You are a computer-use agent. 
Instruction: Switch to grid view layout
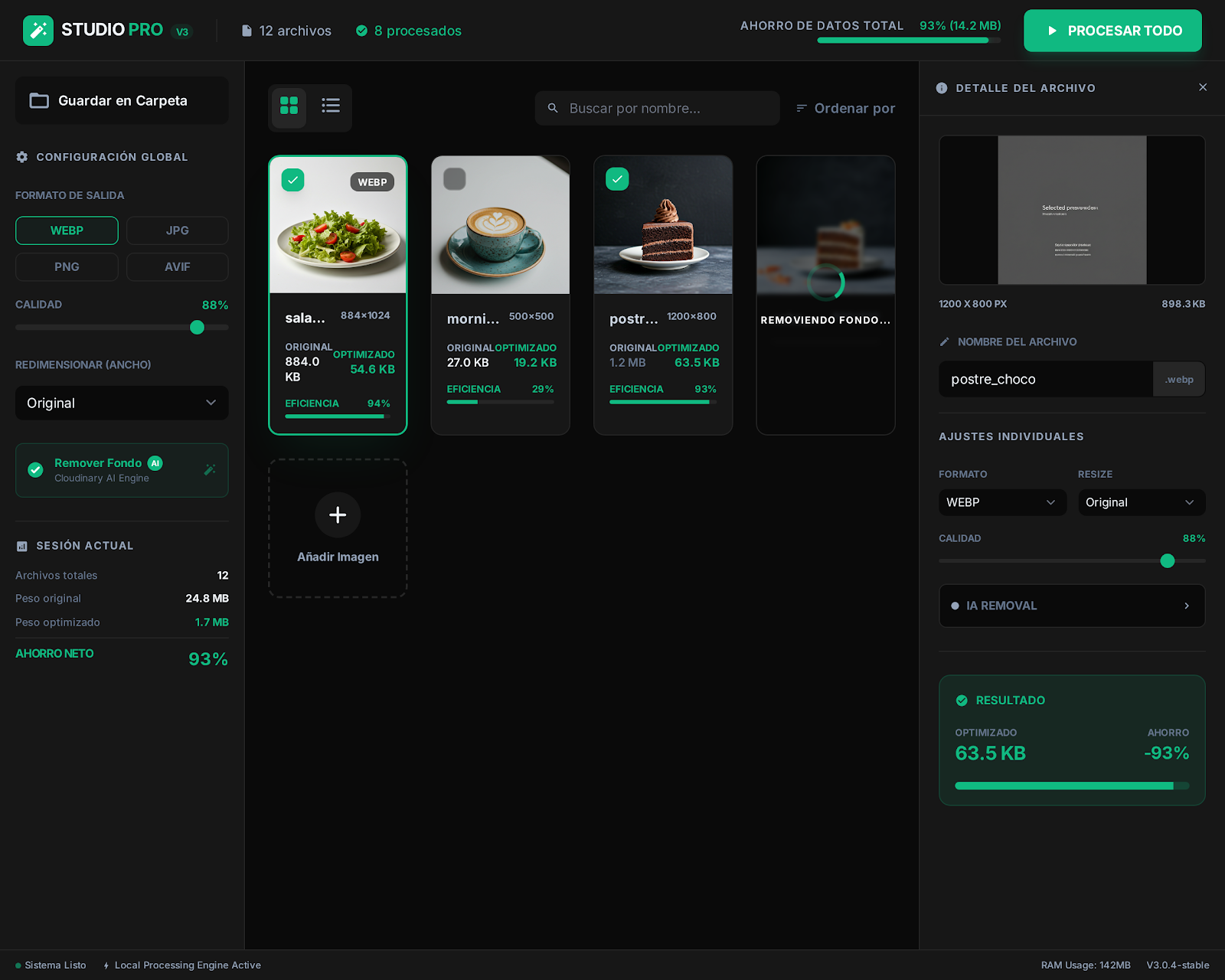pos(289,106)
